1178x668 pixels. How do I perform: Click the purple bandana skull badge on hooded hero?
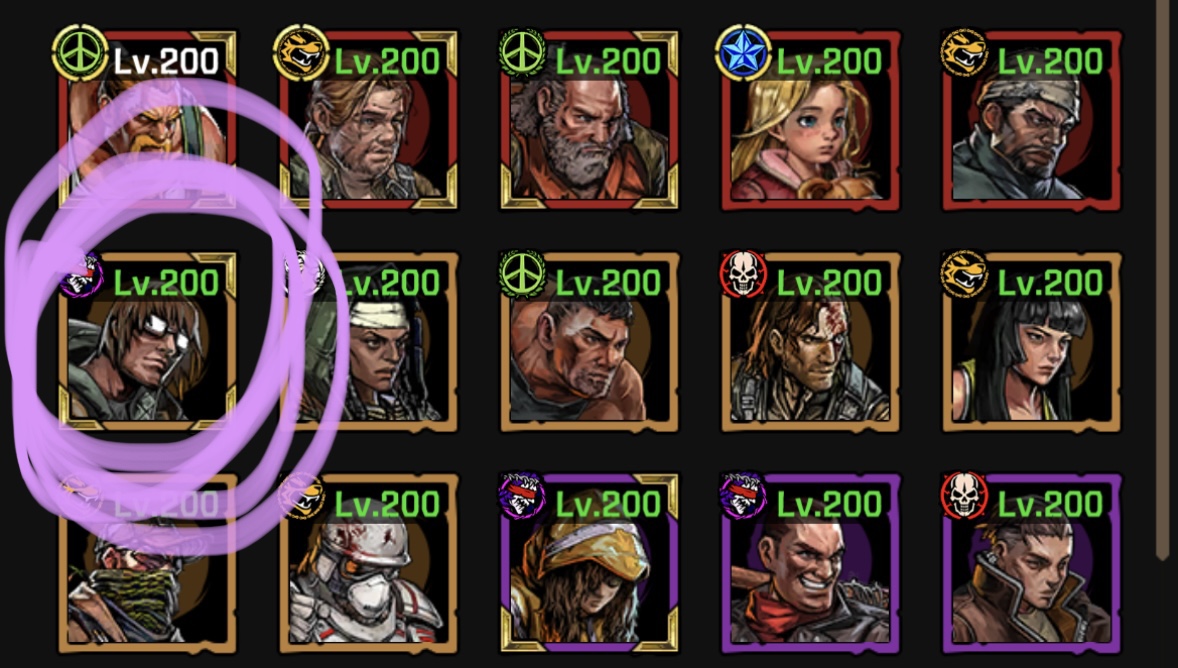[x=521, y=495]
